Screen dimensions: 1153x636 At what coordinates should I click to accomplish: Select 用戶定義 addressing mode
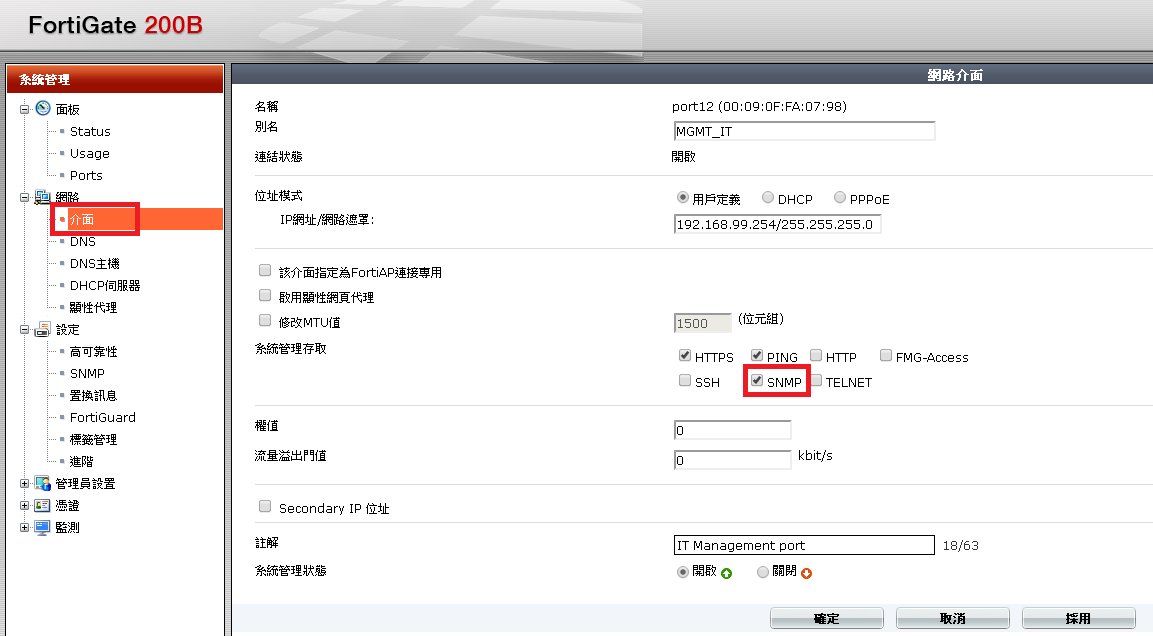pyautogui.click(x=682, y=197)
